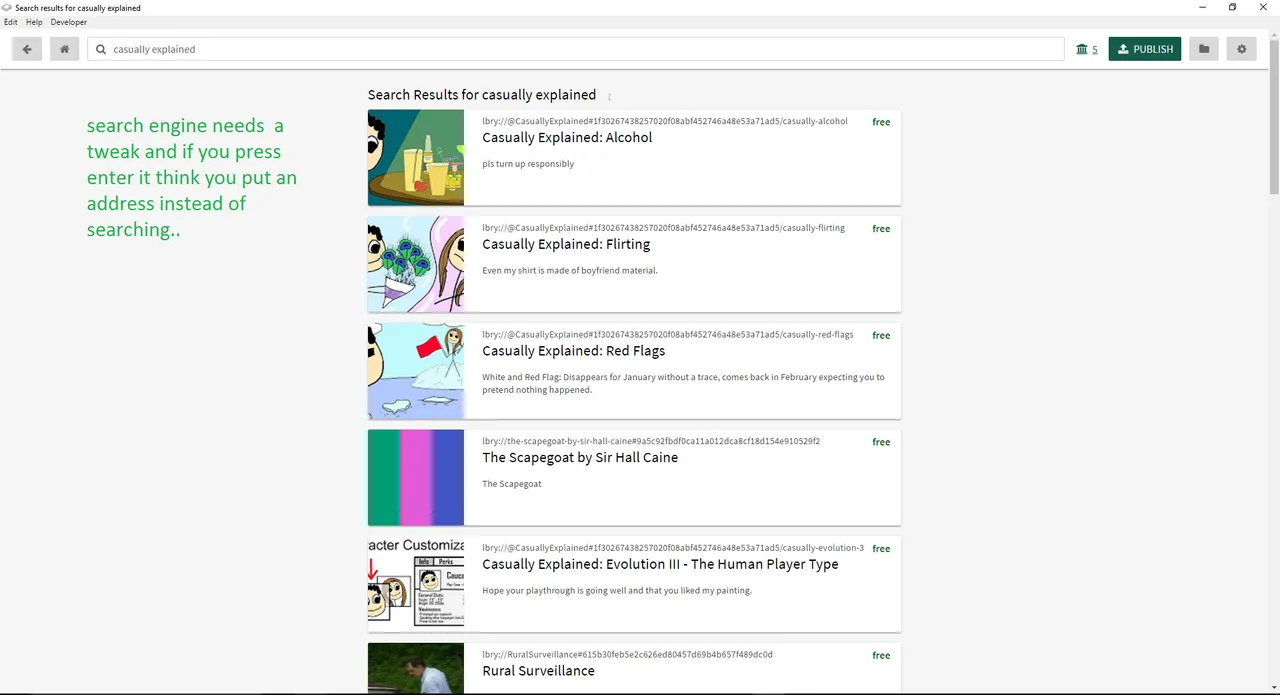Open settings gear icon
Screen dimensions: 1280x695
(x=1242, y=49)
